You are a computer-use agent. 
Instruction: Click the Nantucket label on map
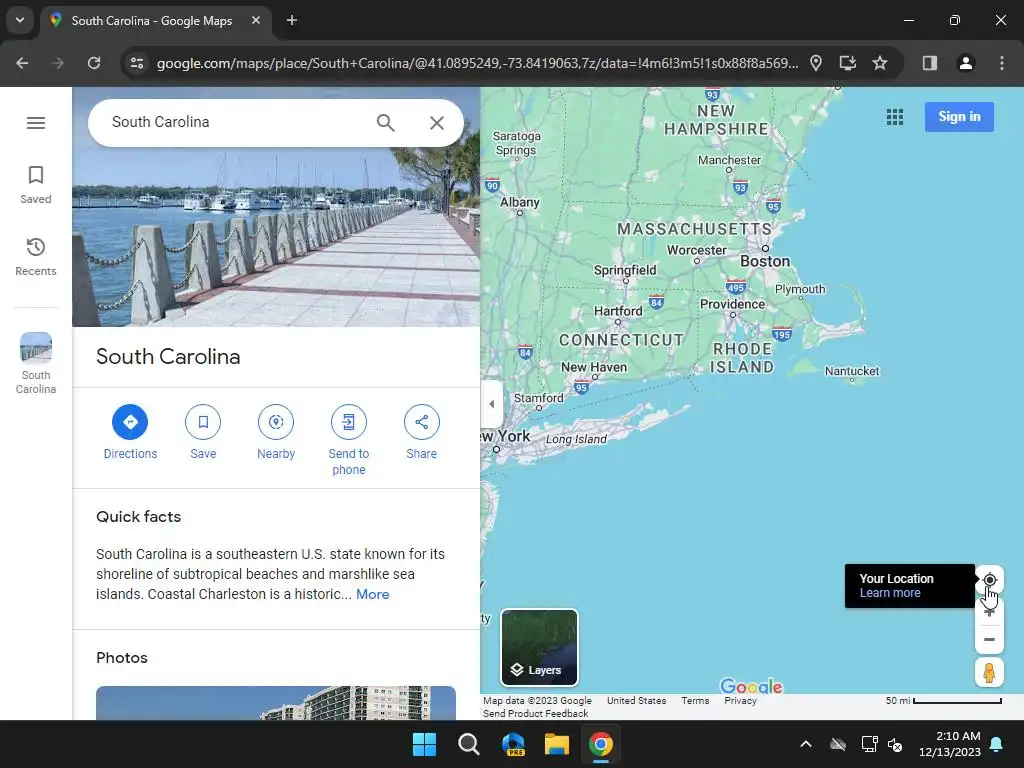click(852, 371)
